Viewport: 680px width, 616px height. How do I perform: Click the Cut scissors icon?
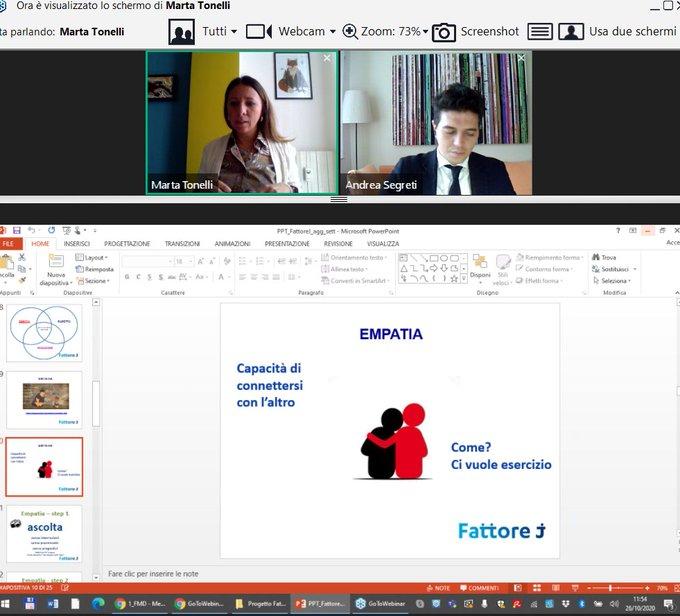click(21, 258)
